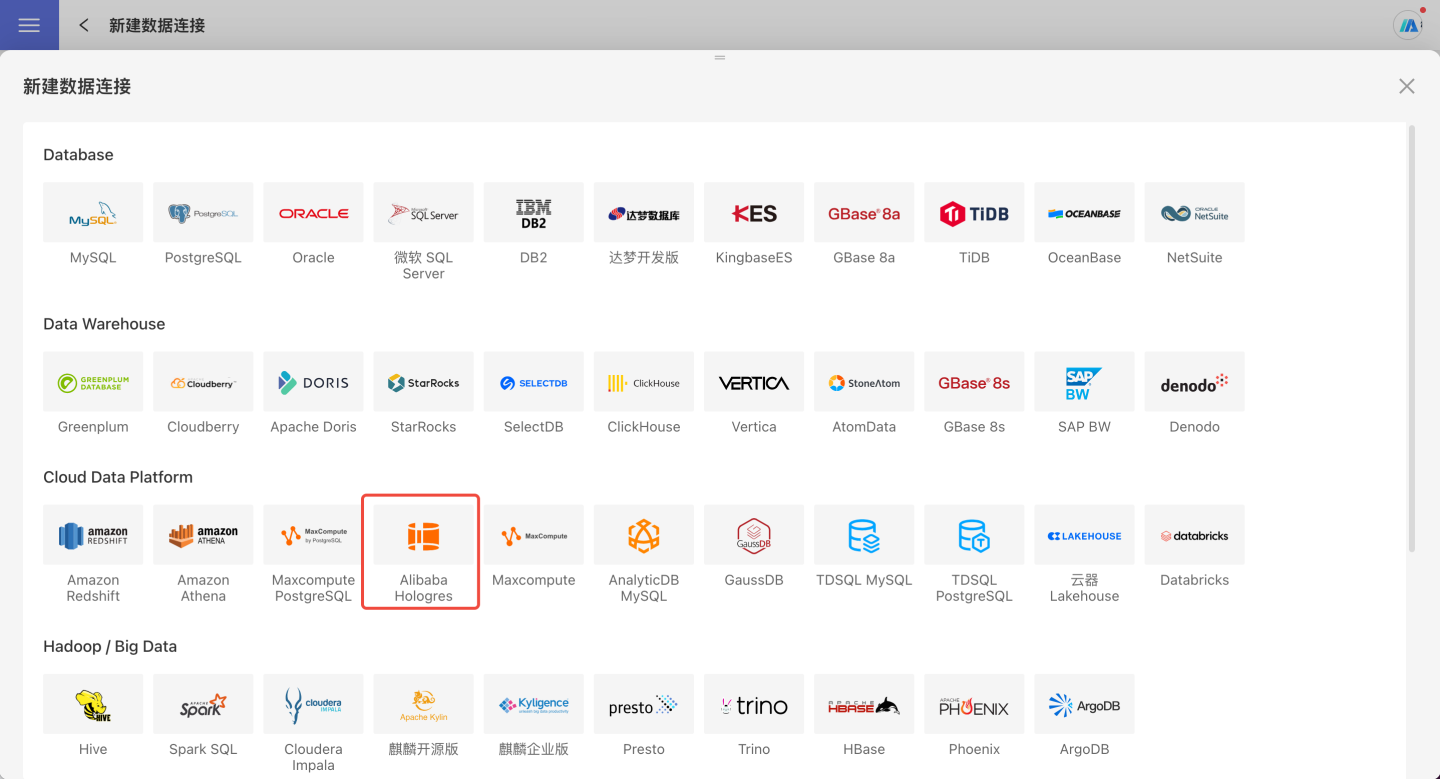Choose the GaussDB cloud connector

tap(754, 536)
